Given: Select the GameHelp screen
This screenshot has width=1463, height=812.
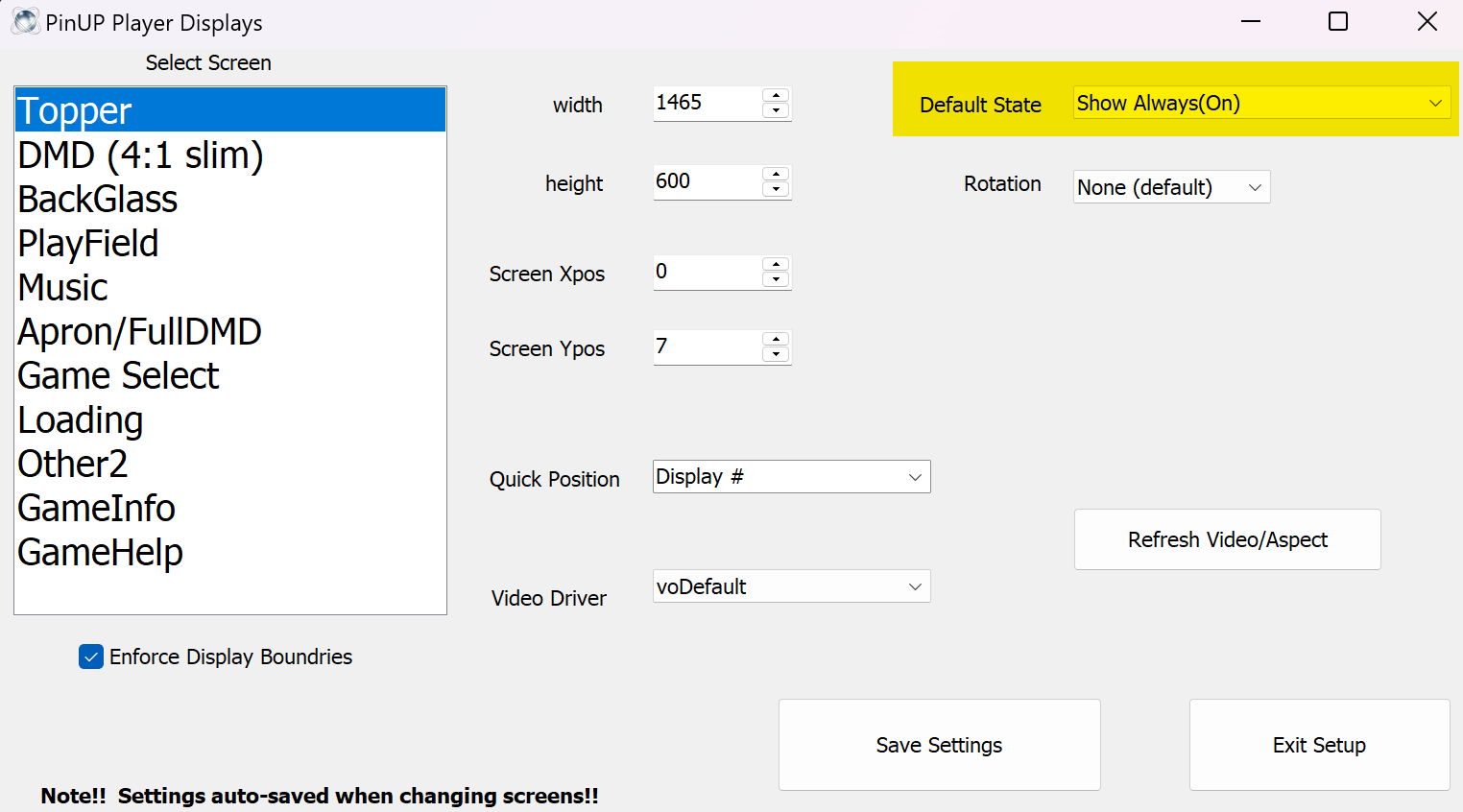Looking at the screenshot, I should (x=100, y=552).
